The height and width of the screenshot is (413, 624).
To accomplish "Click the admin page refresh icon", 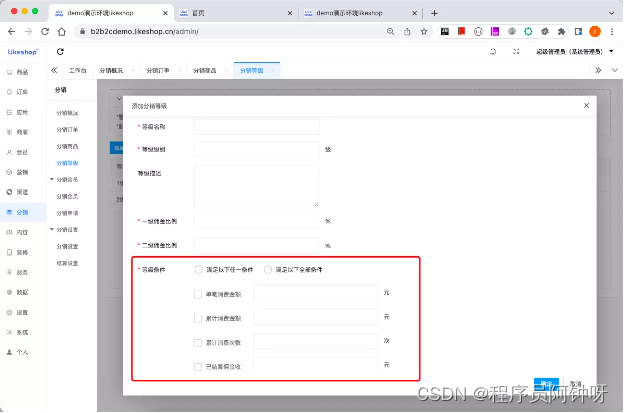I will (x=60, y=51).
